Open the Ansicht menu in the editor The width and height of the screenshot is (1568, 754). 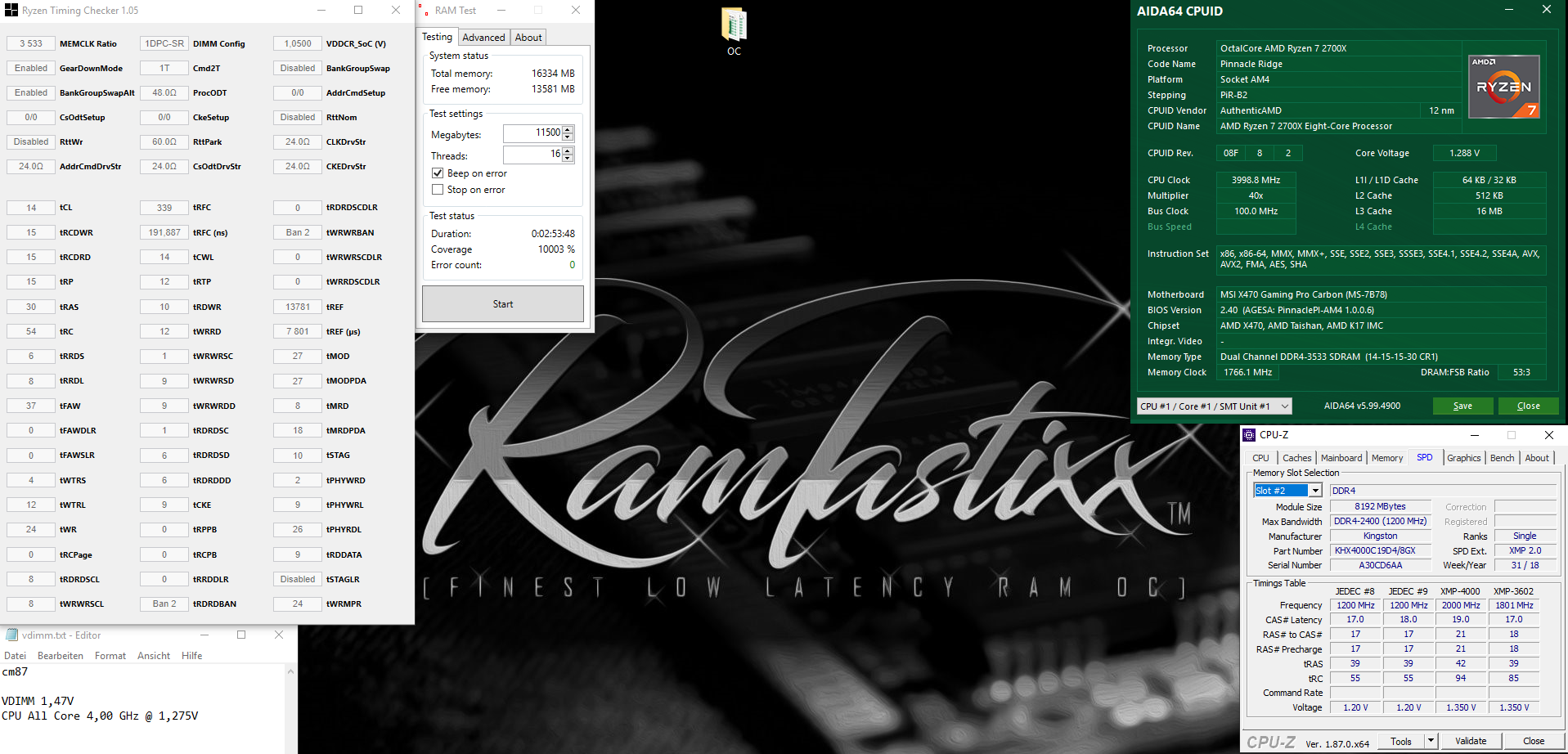tap(154, 656)
